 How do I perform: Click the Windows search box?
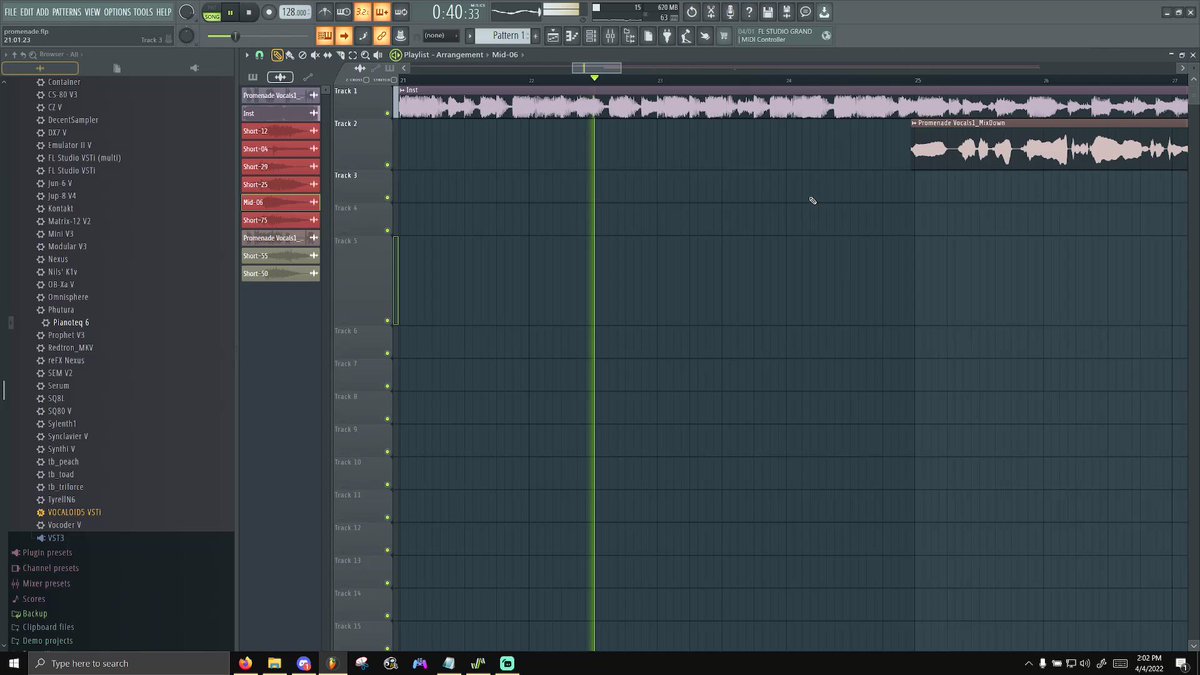coord(130,663)
